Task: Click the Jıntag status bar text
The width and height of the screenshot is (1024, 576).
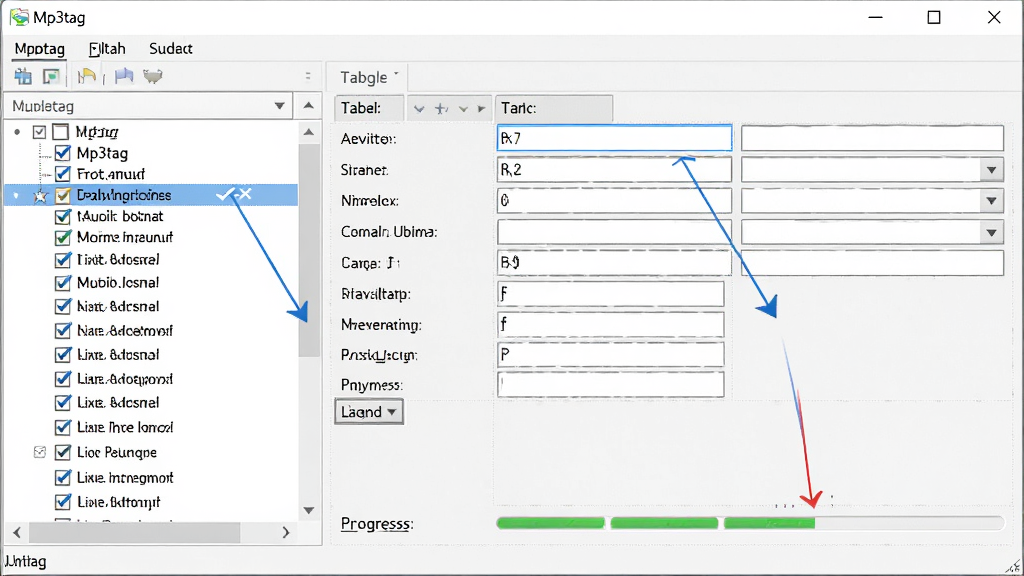Action: coord(26,562)
